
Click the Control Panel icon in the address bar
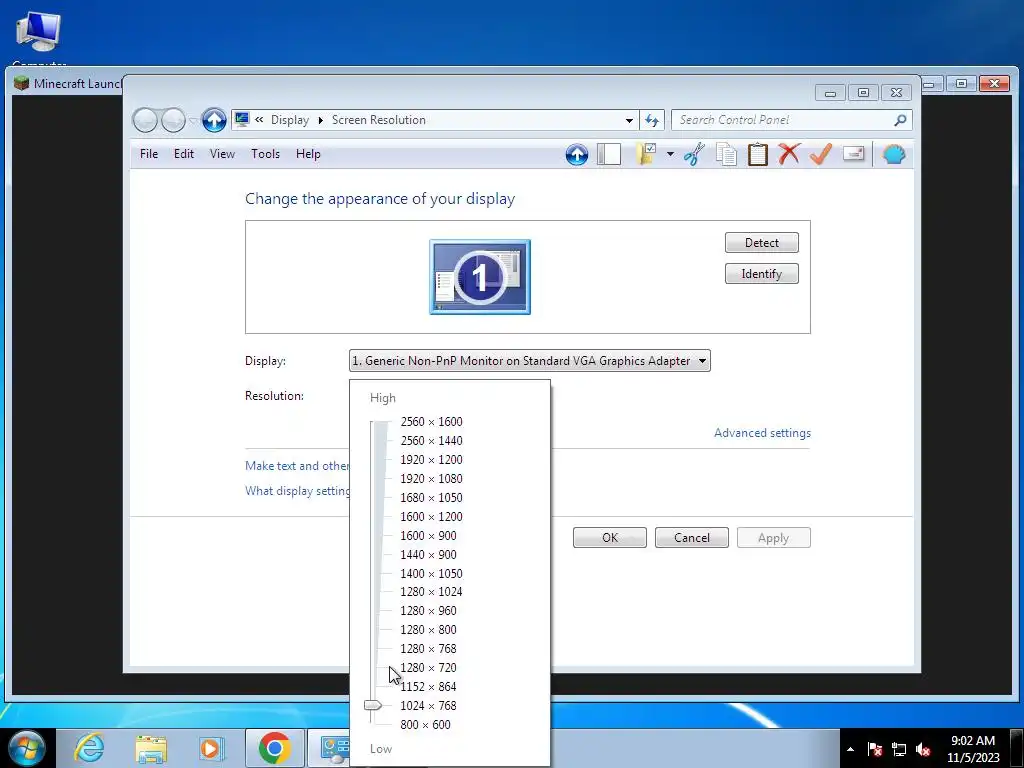click(x=242, y=120)
